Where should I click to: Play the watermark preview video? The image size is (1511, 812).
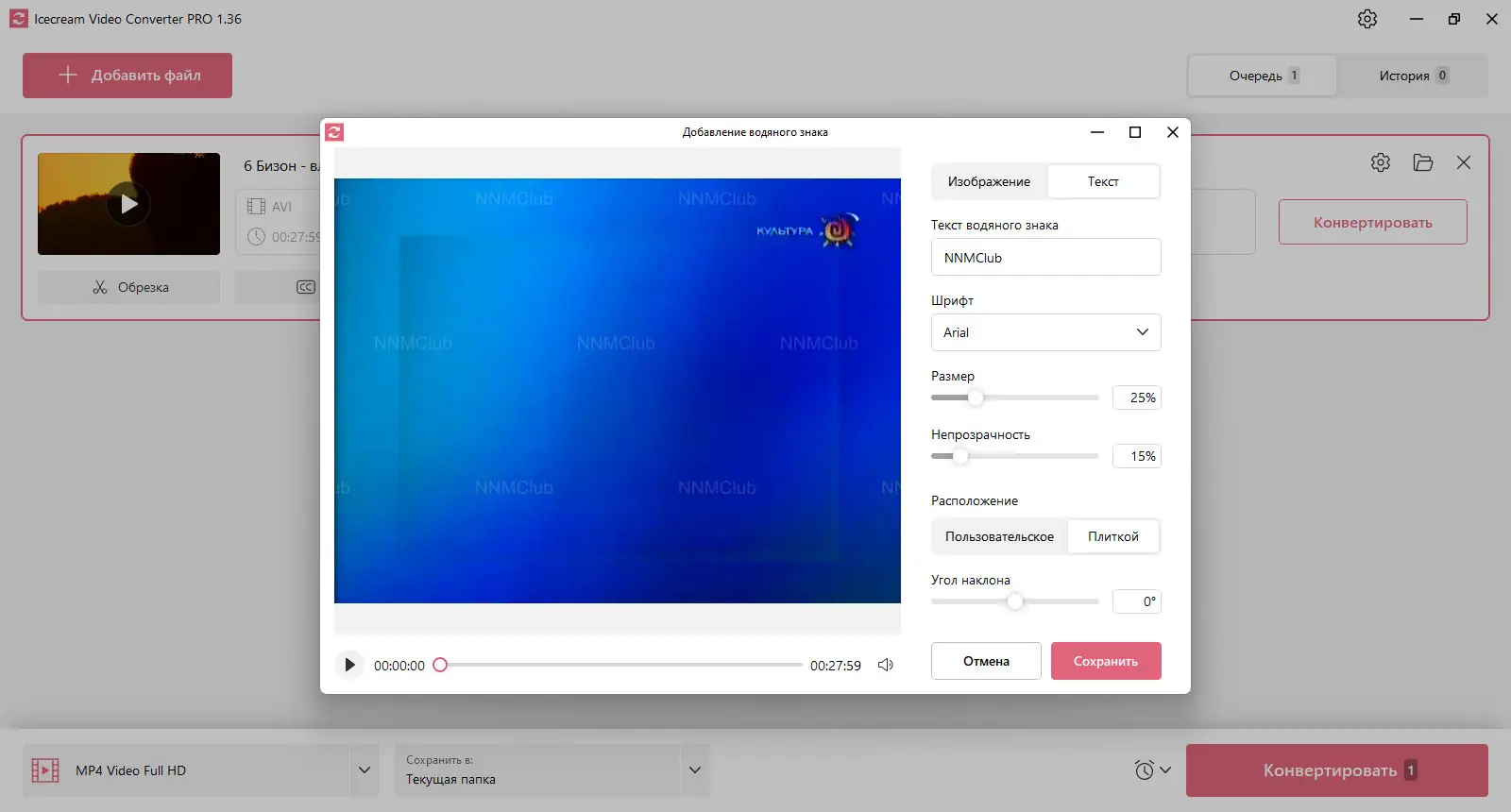click(x=349, y=665)
